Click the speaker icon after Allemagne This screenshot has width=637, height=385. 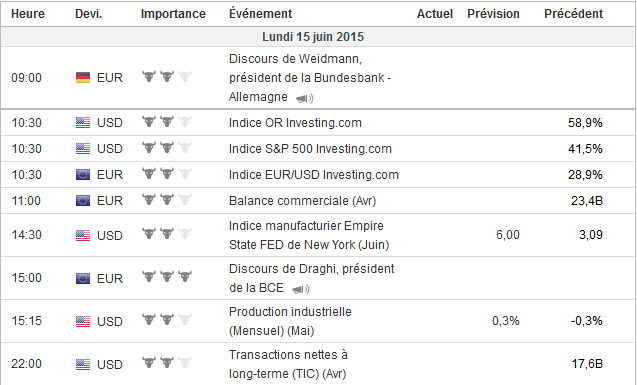coord(305,98)
